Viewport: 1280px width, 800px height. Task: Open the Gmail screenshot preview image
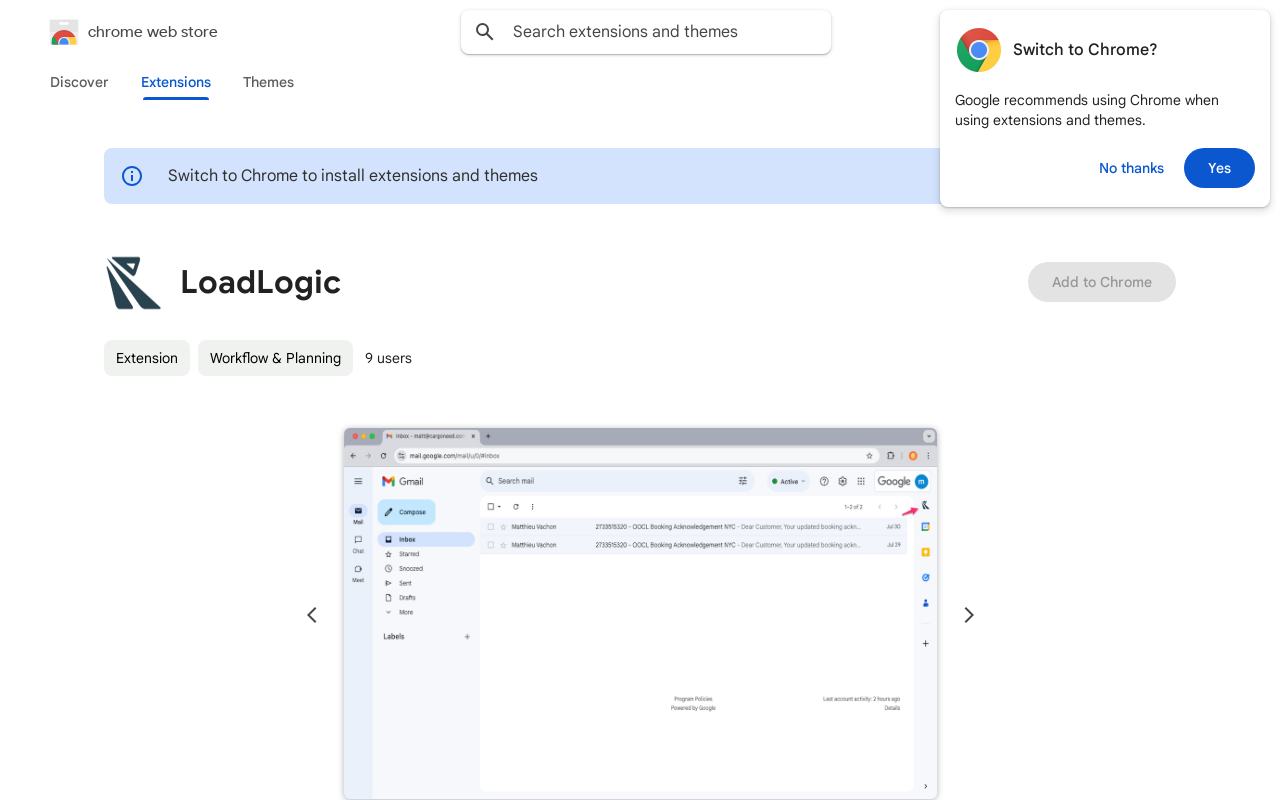(640, 613)
